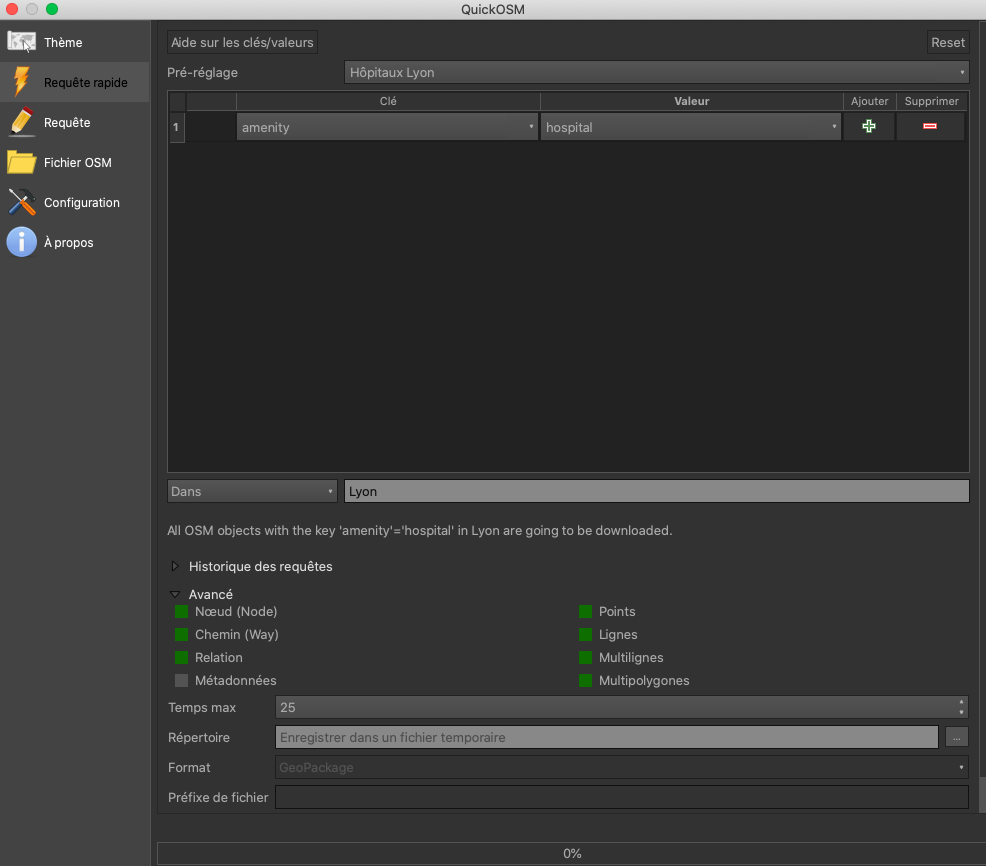Select the Requête rapide lightning icon
Viewport: 986px width, 866px height.
22,82
